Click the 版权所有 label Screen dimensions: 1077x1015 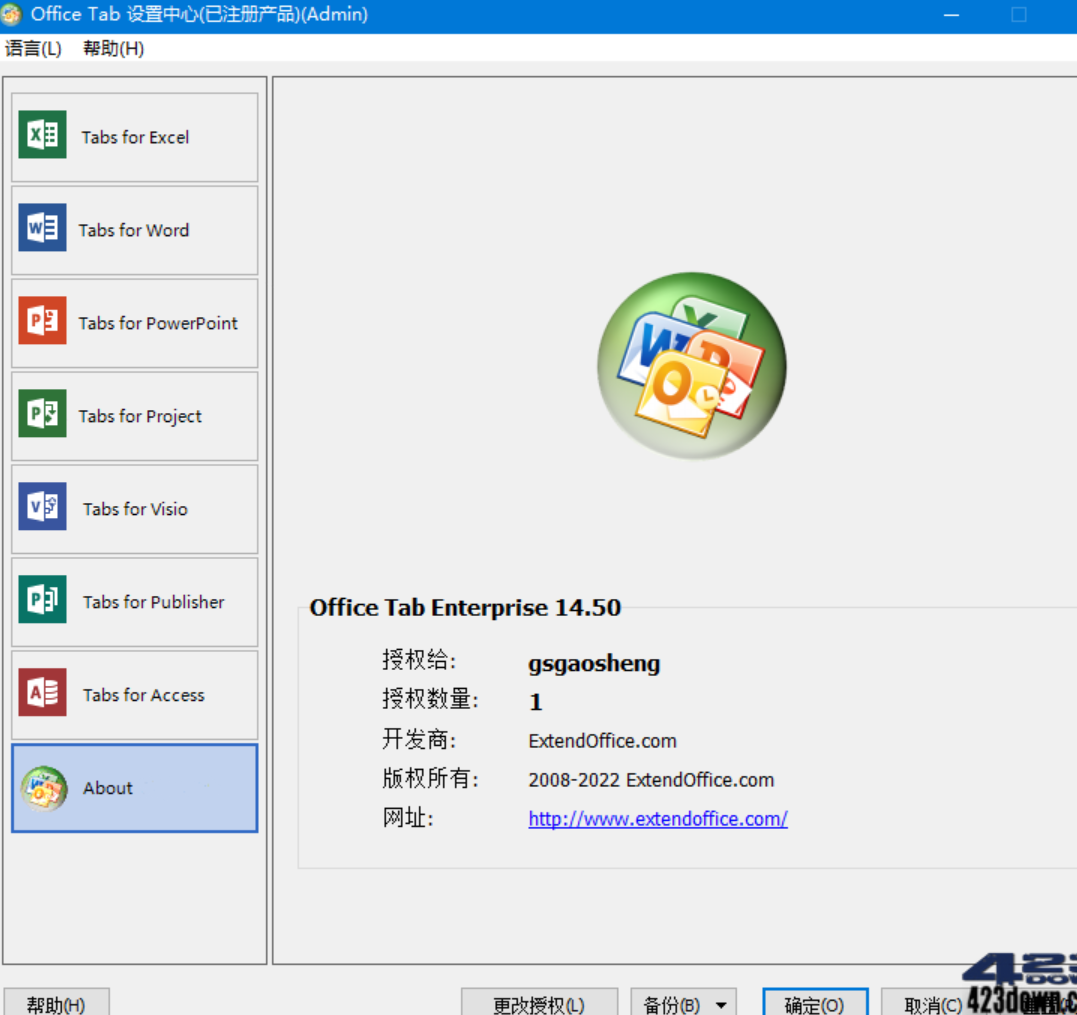(431, 778)
